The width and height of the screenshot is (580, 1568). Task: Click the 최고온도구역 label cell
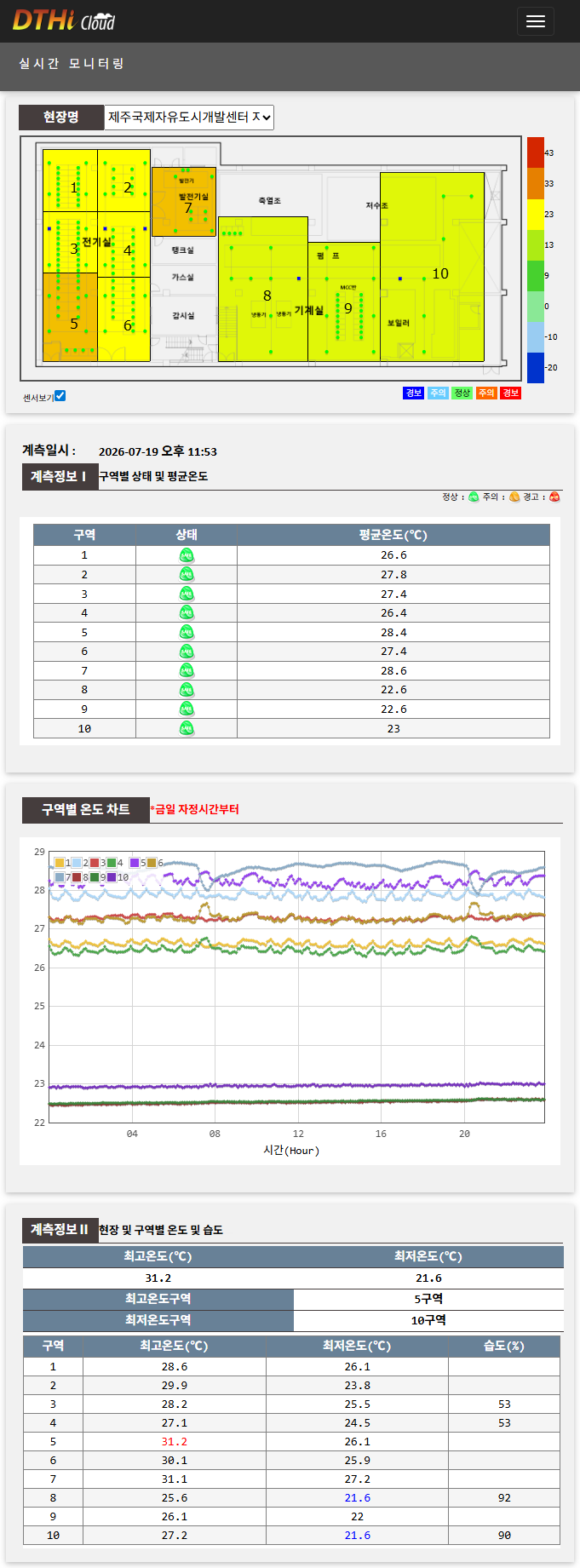(x=158, y=1299)
